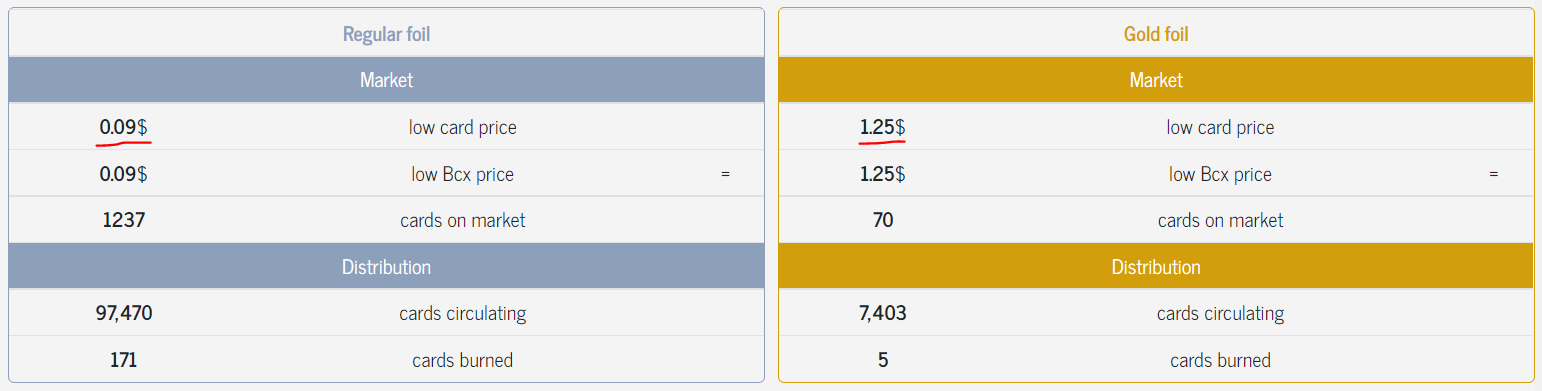Select the Regular foil Market header

(x=386, y=80)
